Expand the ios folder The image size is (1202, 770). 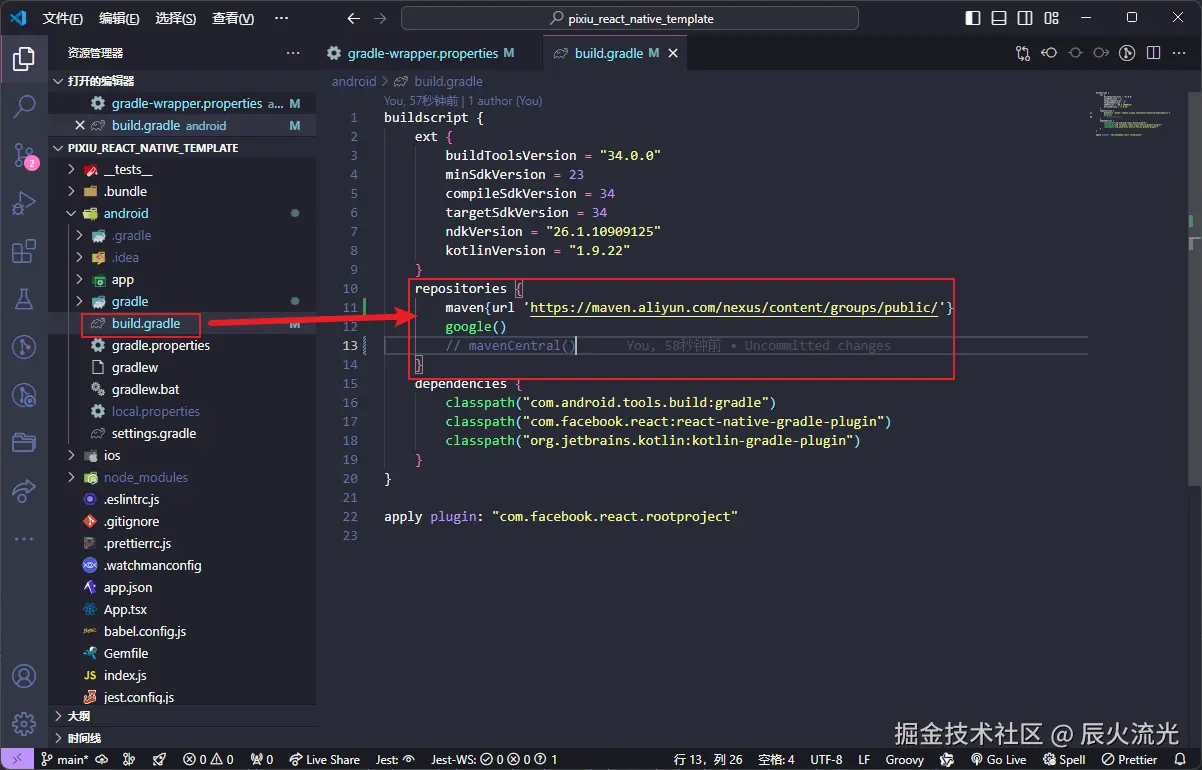pos(111,455)
